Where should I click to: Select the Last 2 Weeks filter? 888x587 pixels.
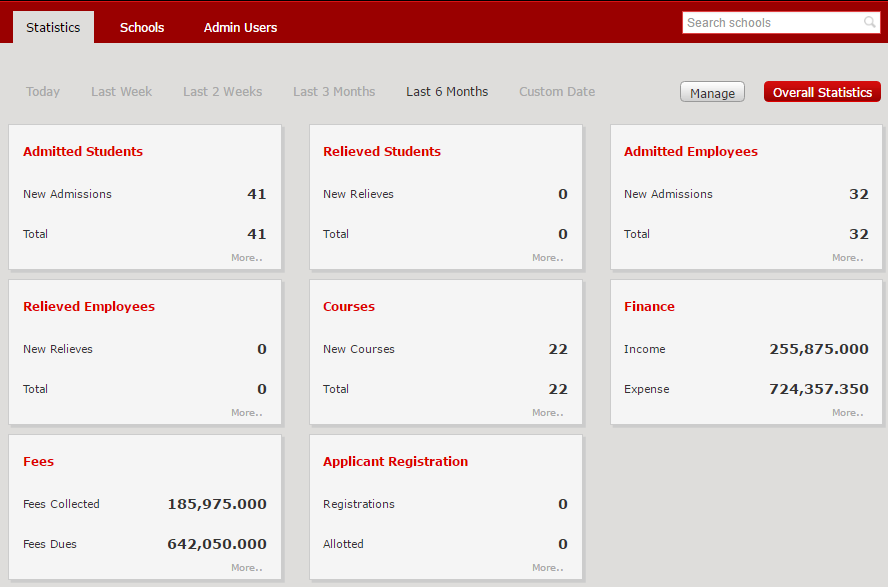click(x=222, y=91)
